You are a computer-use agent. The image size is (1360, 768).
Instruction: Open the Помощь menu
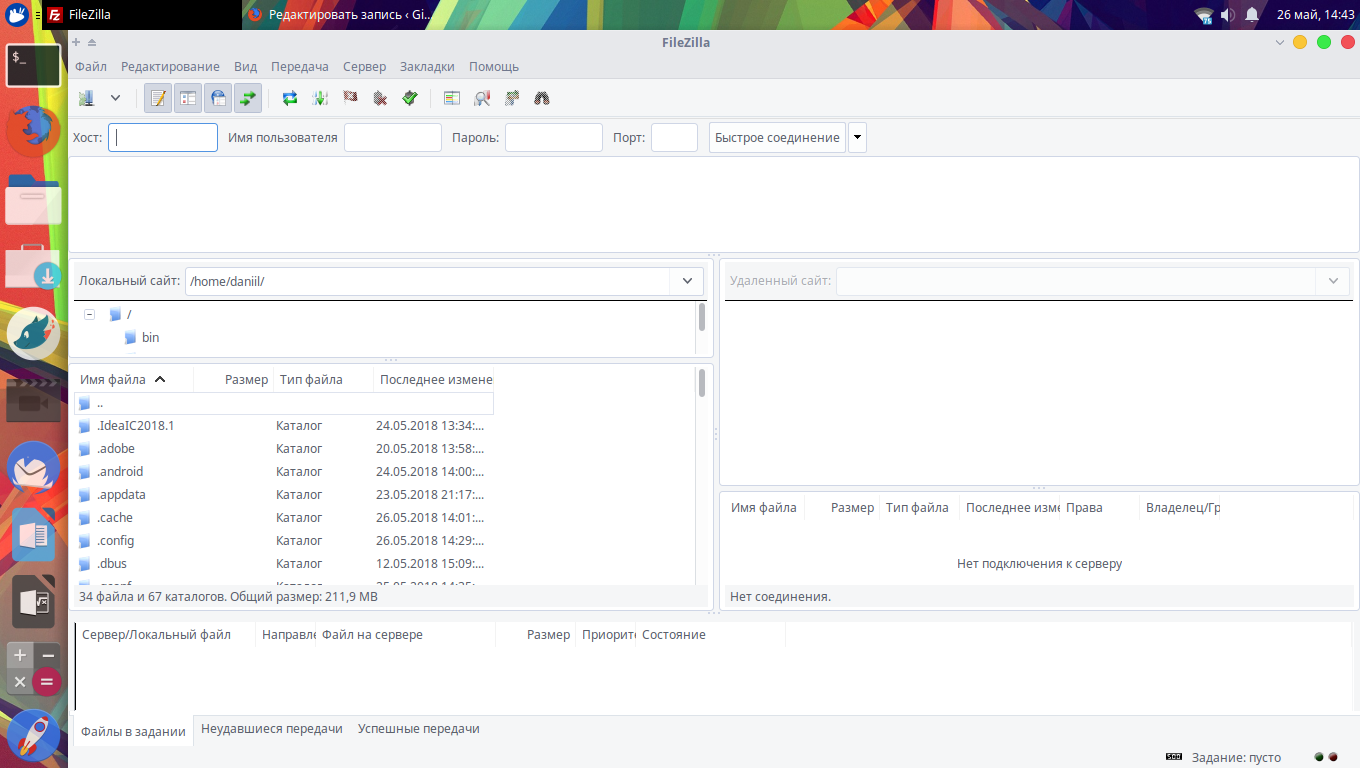pos(494,66)
